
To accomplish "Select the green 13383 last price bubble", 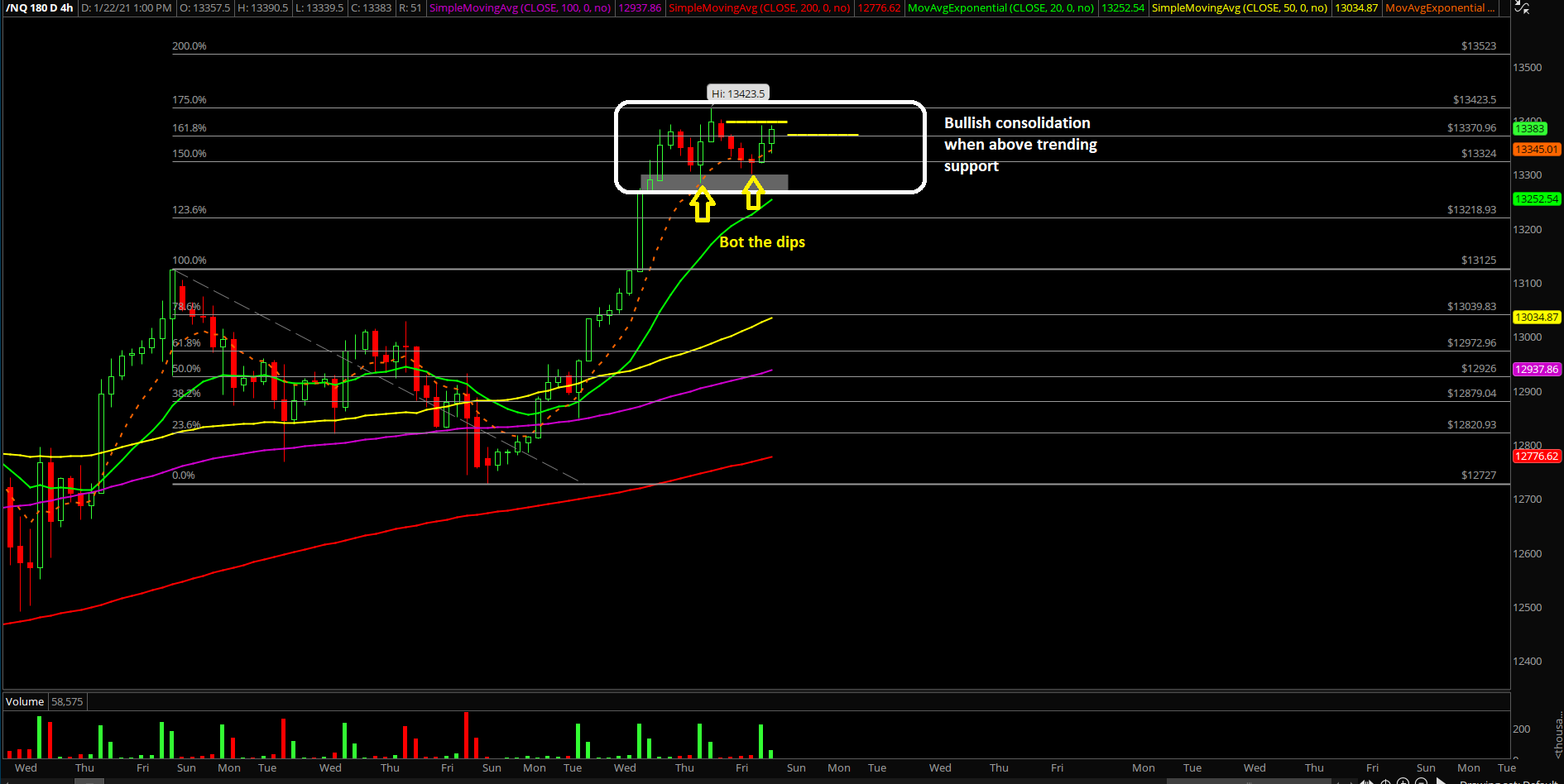I will pos(1529,128).
